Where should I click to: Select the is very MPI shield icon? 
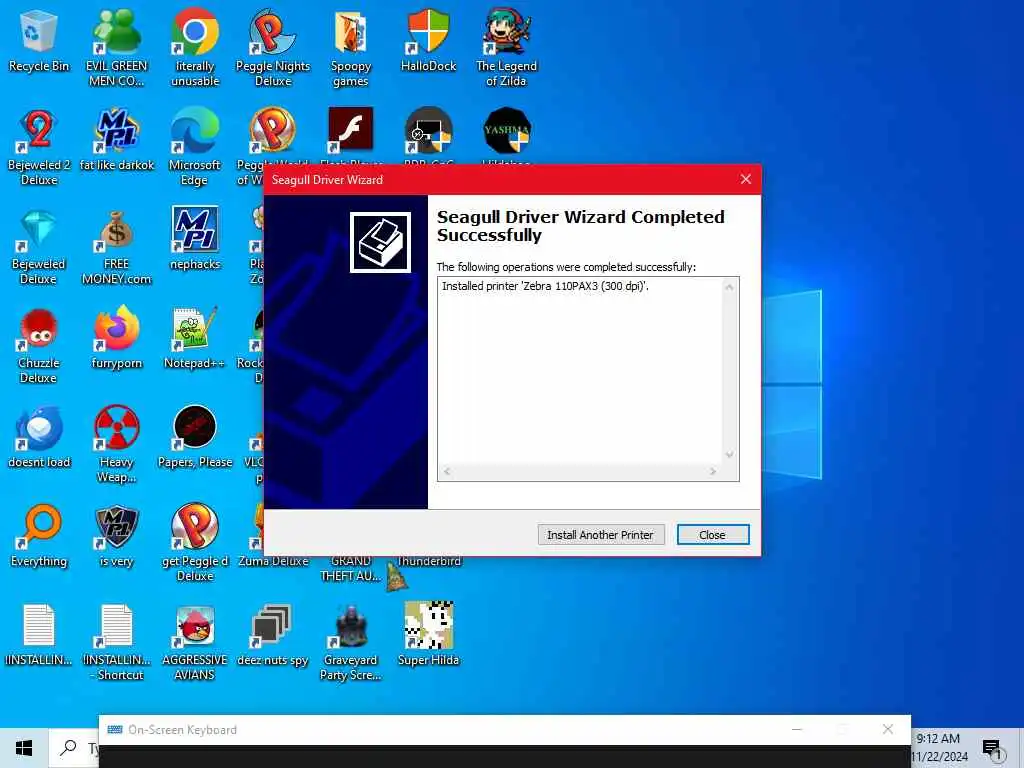click(117, 536)
